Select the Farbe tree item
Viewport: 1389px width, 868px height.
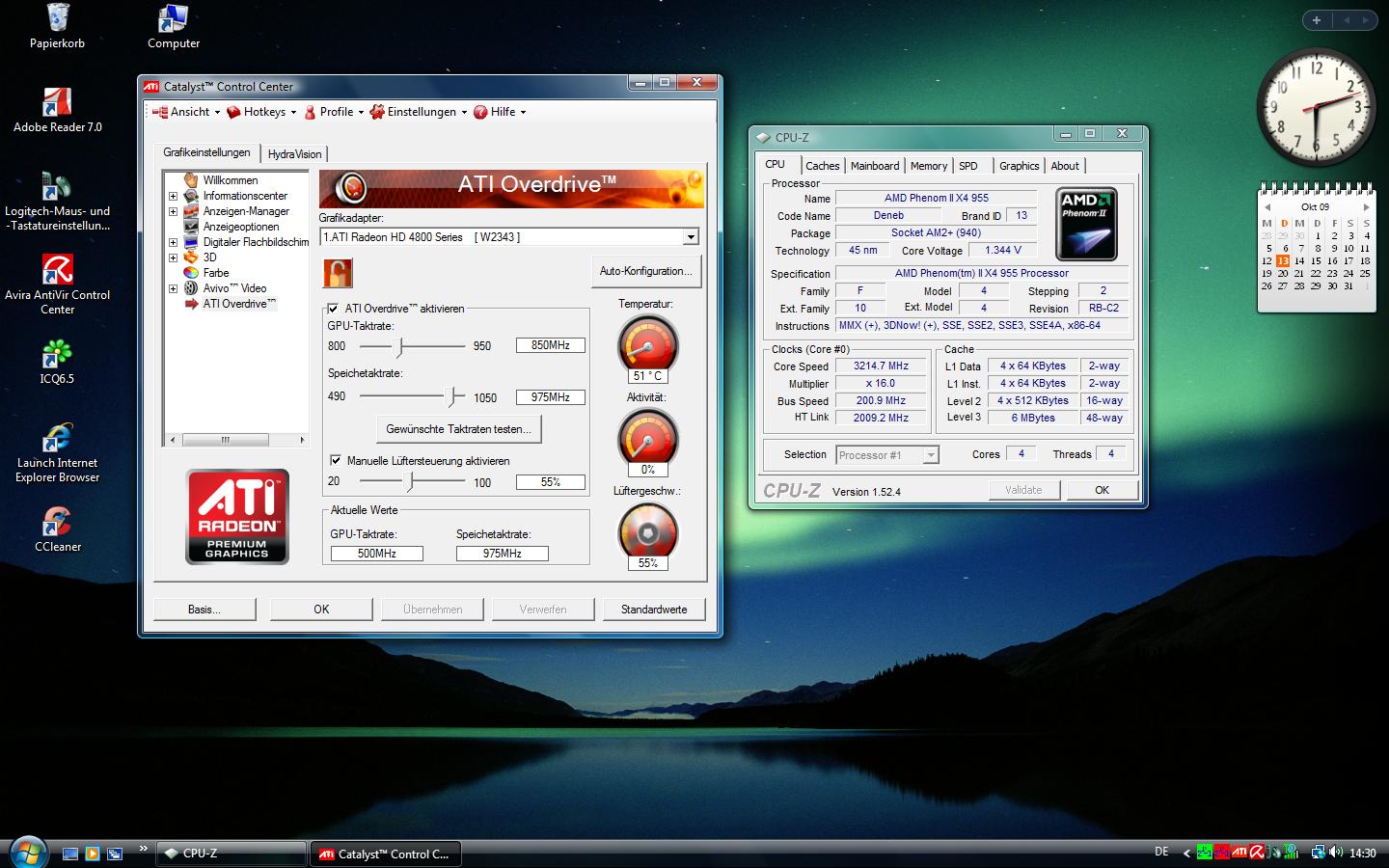click(x=216, y=273)
